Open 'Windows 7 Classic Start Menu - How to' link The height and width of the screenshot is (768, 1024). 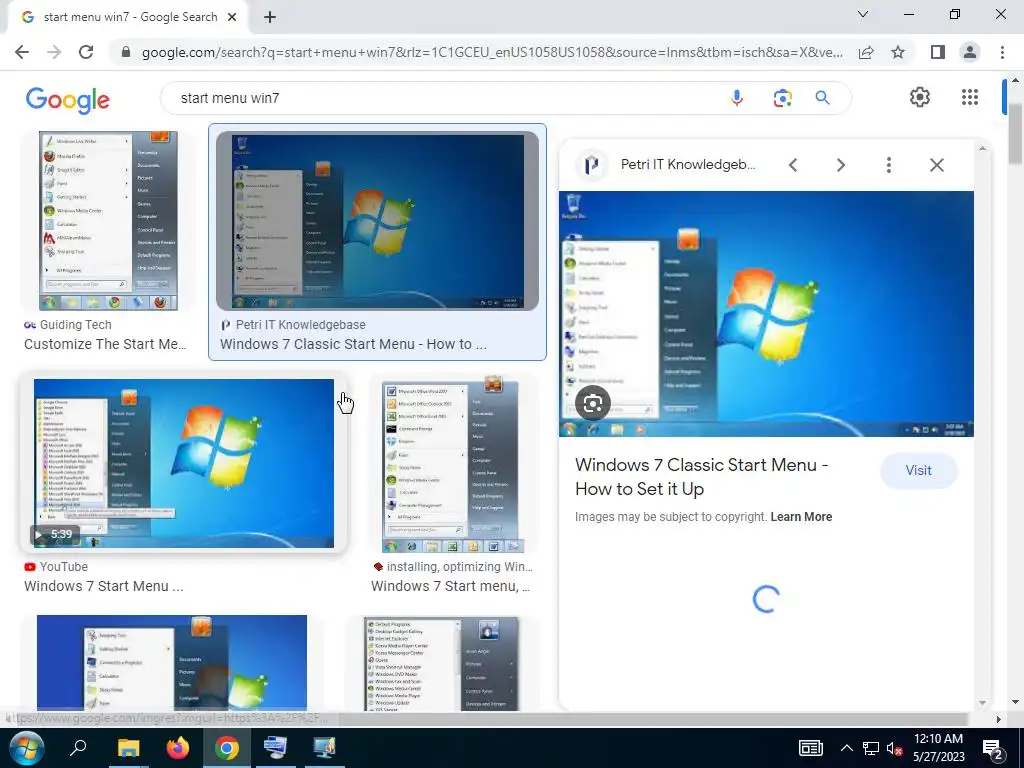353,344
